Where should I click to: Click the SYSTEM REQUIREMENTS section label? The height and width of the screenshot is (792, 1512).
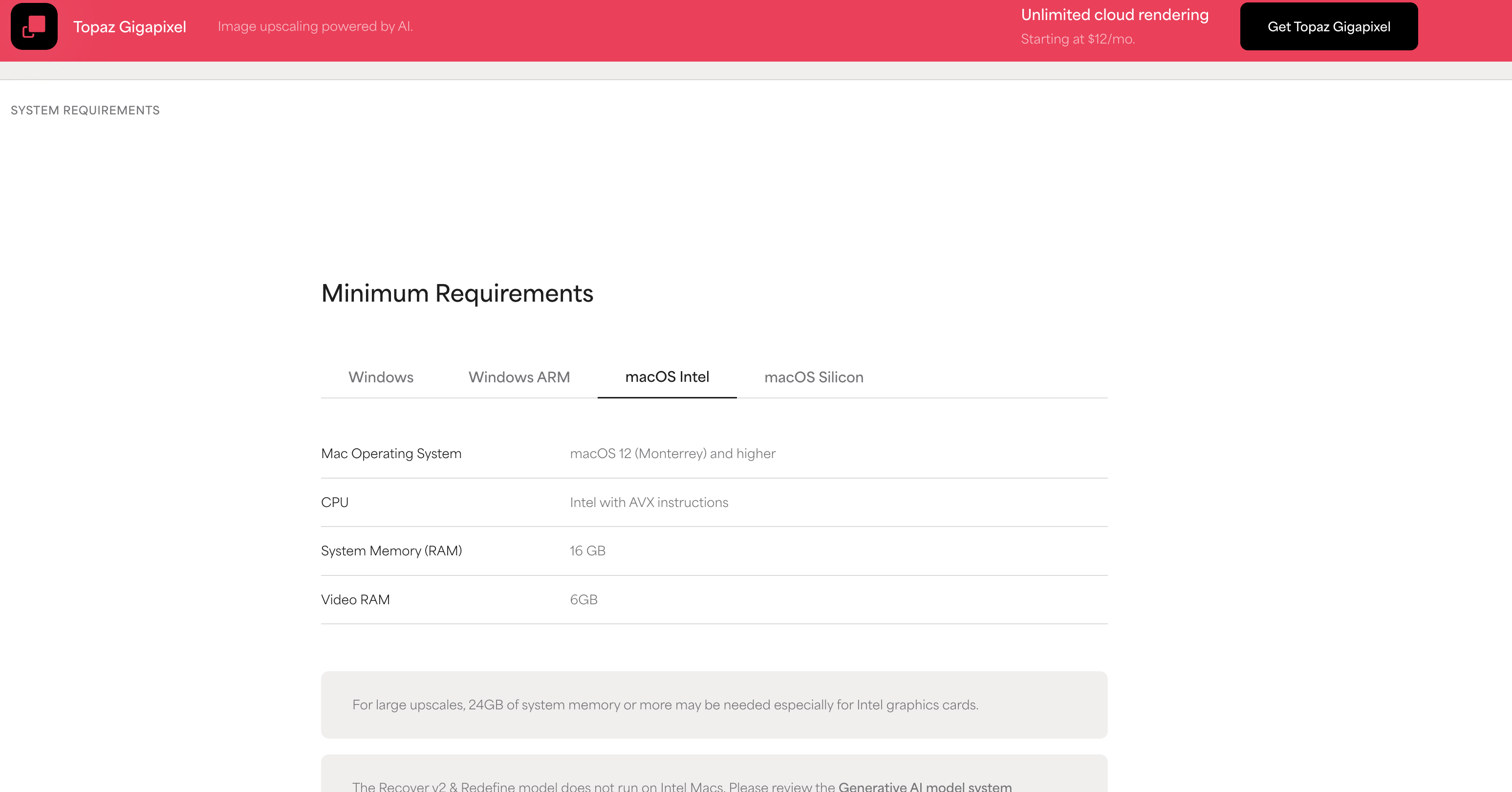(x=85, y=110)
